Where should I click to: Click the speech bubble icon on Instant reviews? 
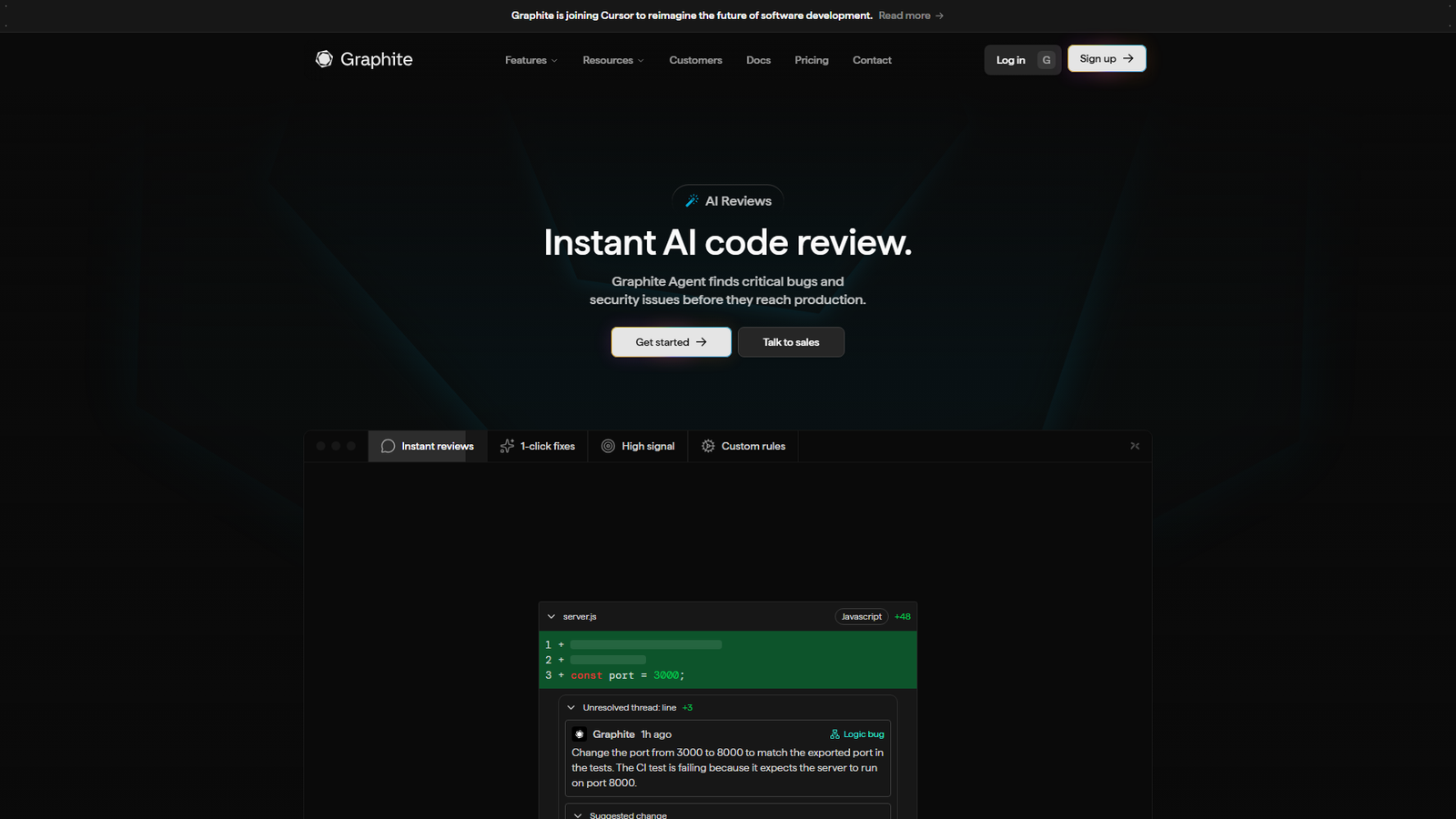[x=388, y=446]
